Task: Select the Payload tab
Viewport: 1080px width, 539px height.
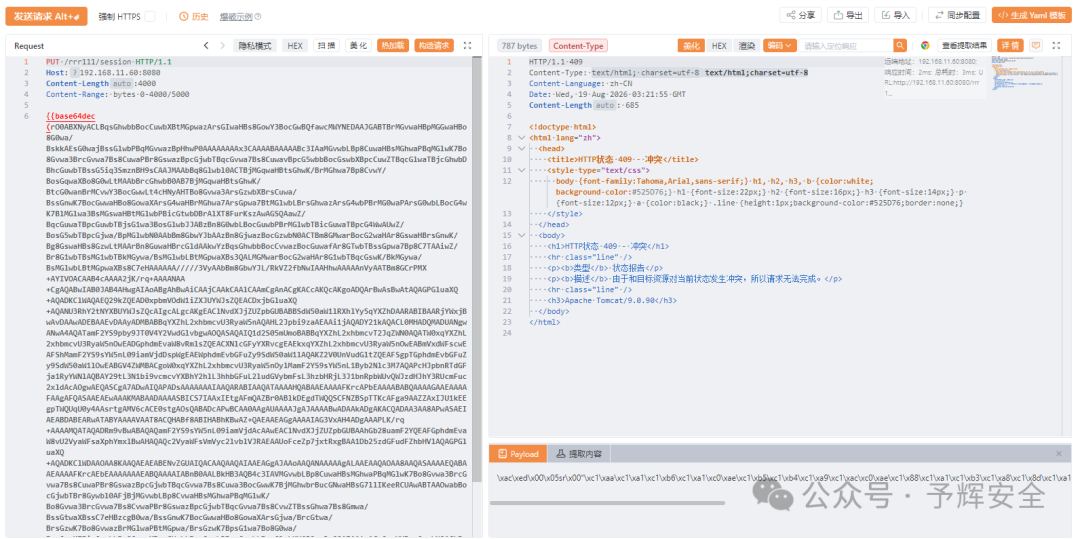Action: coord(518,454)
